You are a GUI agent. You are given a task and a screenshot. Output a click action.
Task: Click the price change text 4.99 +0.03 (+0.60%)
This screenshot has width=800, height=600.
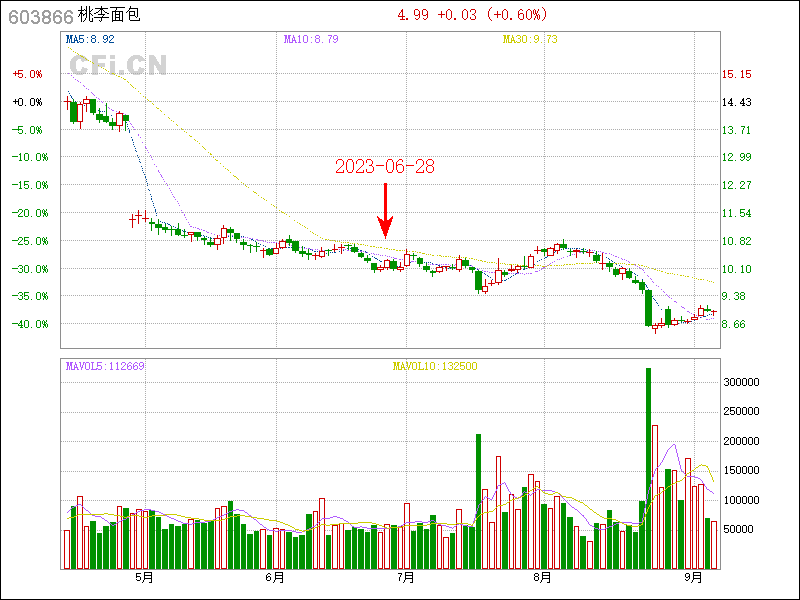tap(472, 14)
